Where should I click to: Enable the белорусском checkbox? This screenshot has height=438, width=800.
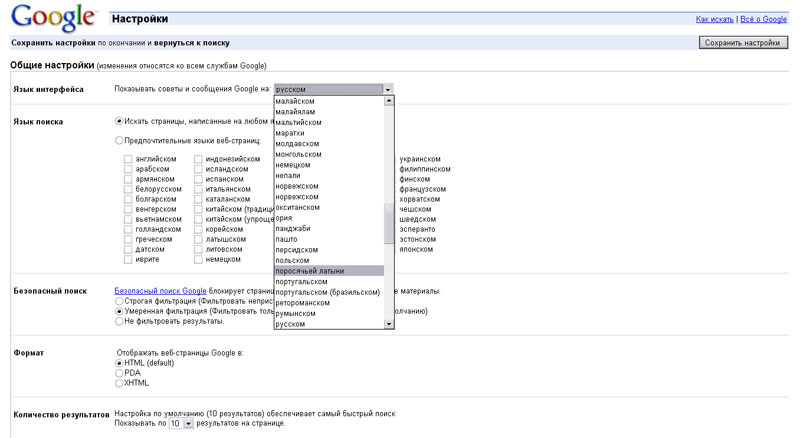click(x=128, y=189)
